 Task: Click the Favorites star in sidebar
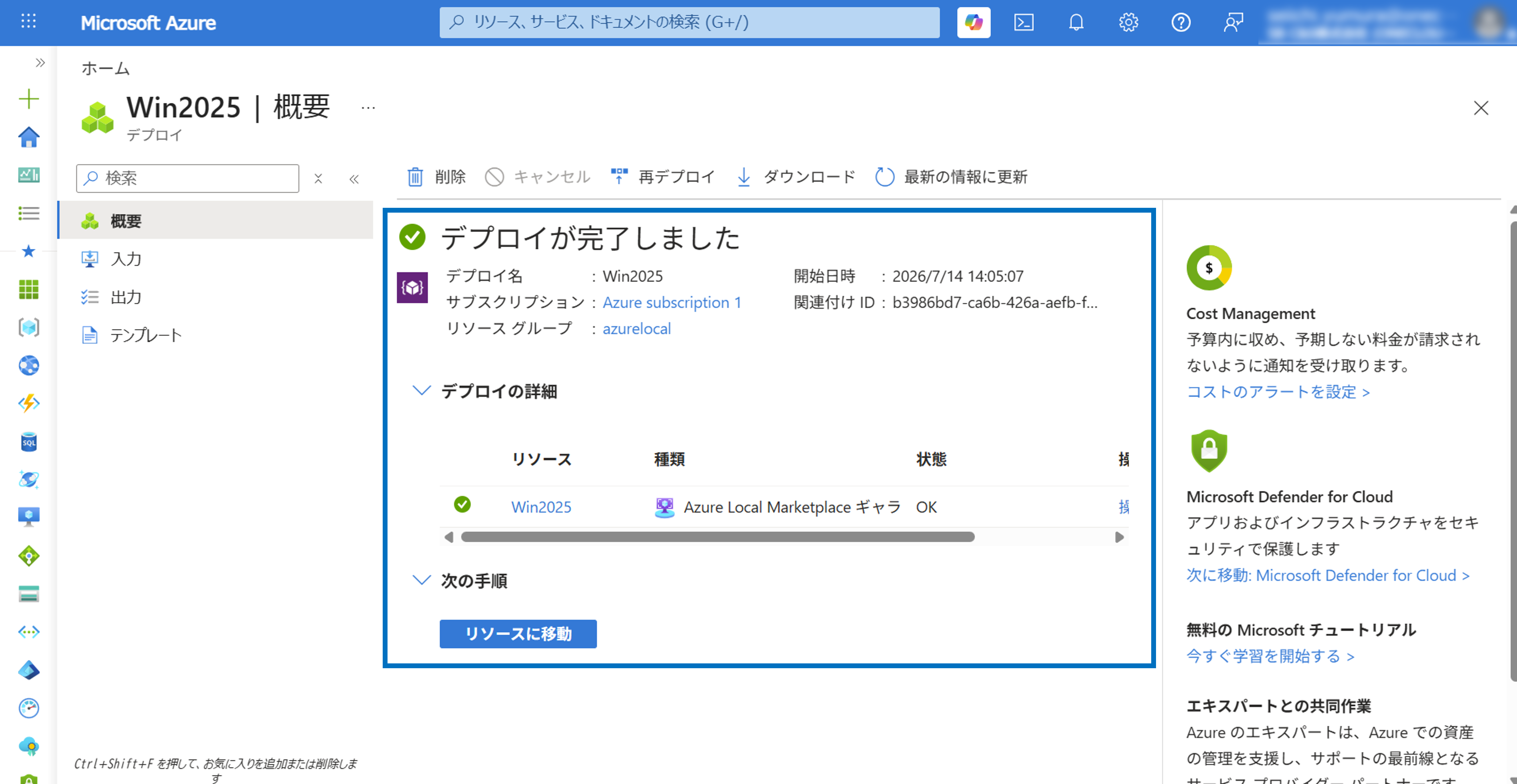(28, 251)
